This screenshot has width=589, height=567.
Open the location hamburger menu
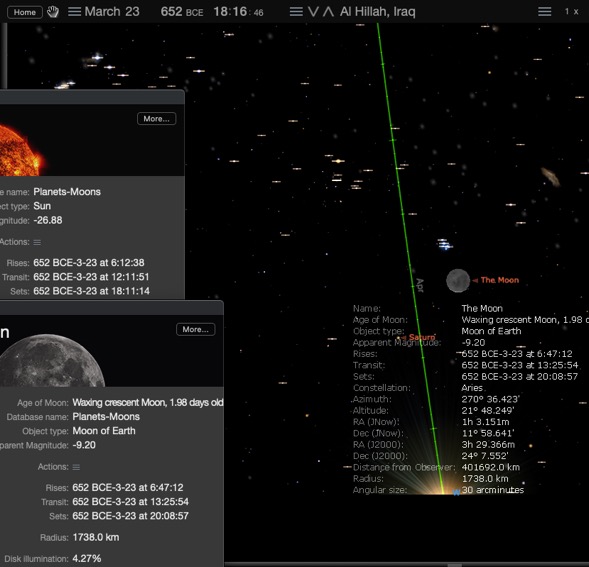(x=296, y=12)
